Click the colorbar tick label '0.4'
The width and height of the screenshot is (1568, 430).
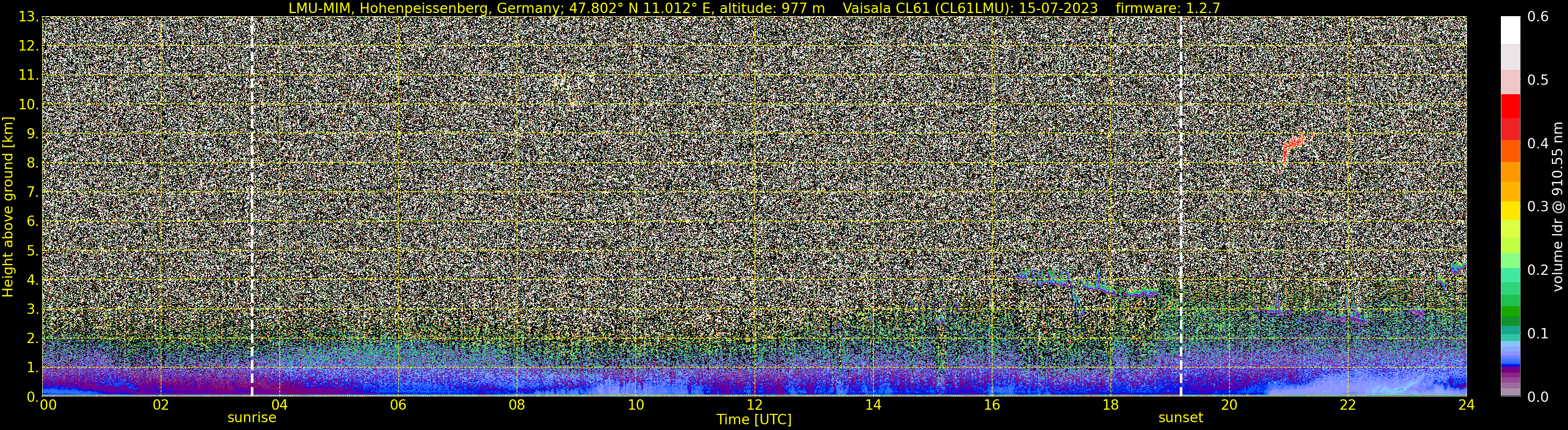tap(1538, 144)
